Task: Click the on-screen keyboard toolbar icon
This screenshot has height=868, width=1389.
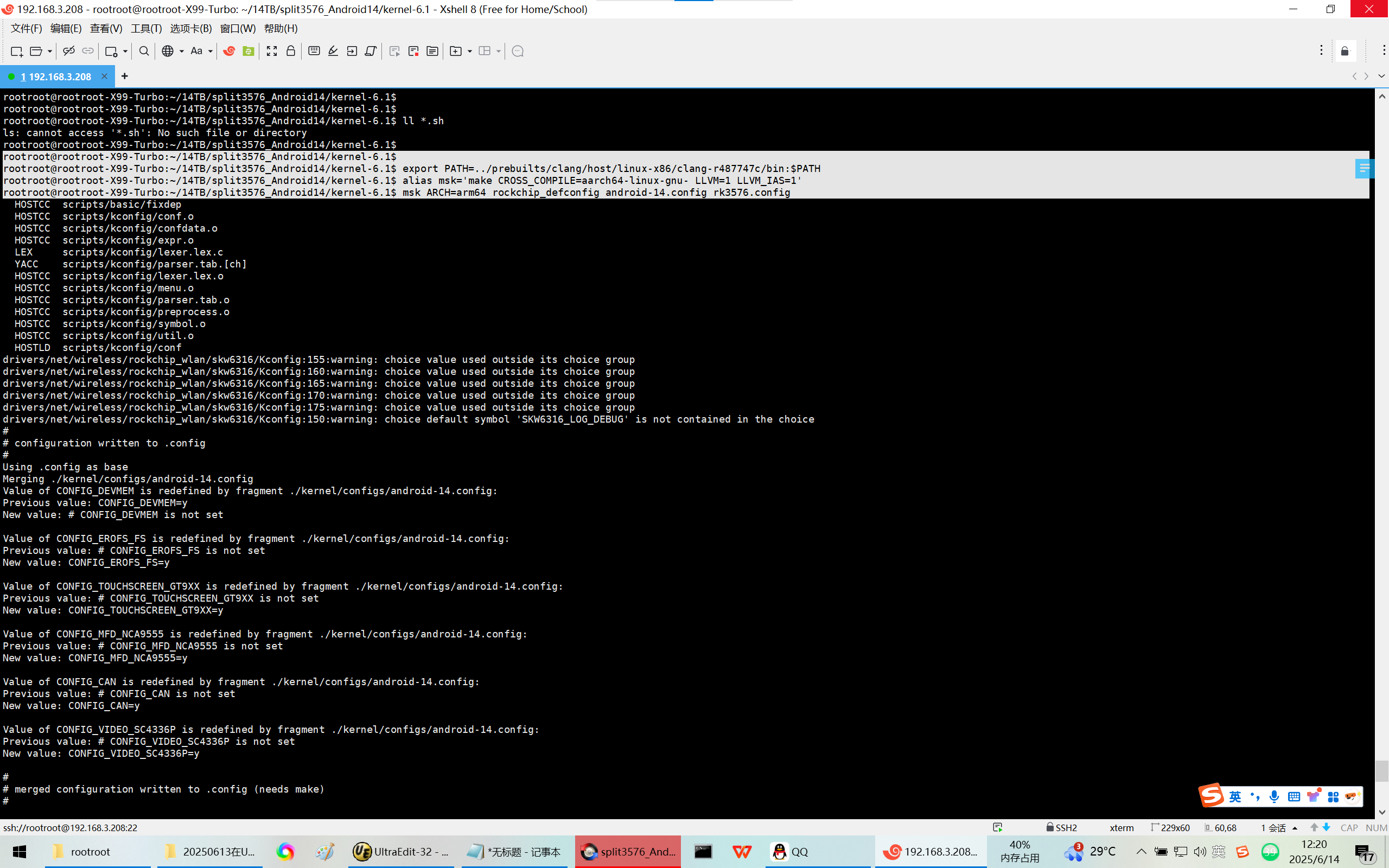Action: pyautogui.click(x=314, y=51)
